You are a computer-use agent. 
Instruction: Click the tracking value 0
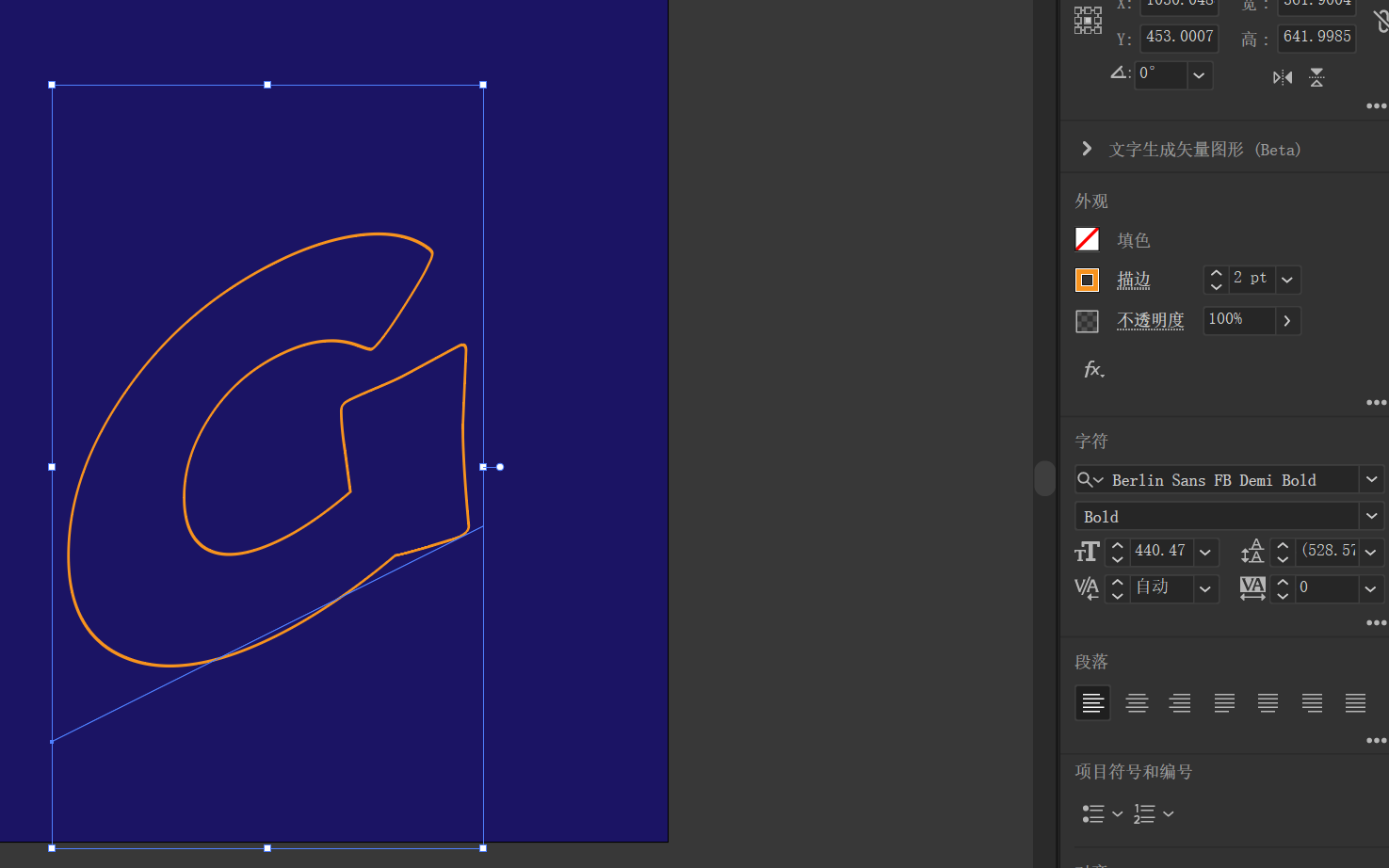point(1327,588)
